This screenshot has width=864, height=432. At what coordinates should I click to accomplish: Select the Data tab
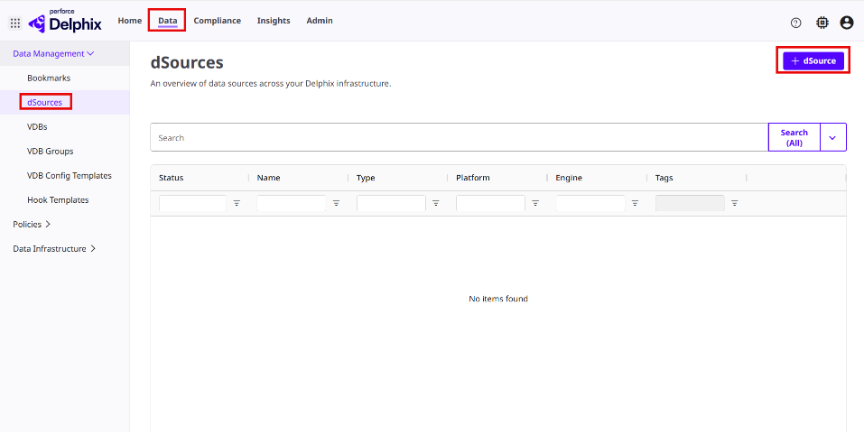(168, 21)
